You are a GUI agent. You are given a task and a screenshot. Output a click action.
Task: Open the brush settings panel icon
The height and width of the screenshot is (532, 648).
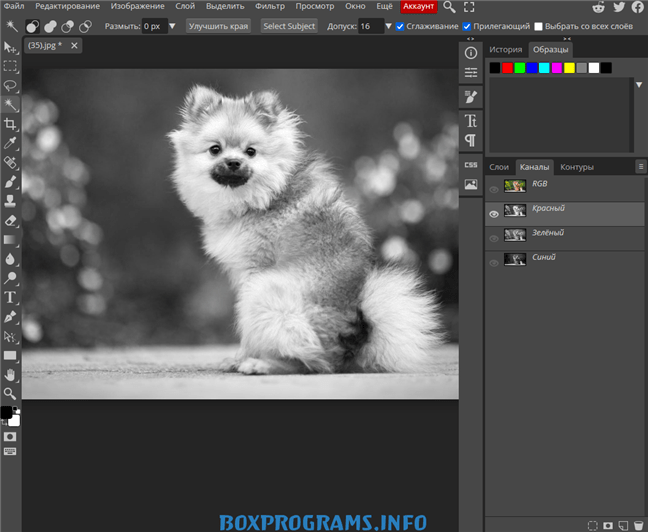pyautogui.click(x=471, y=97)
